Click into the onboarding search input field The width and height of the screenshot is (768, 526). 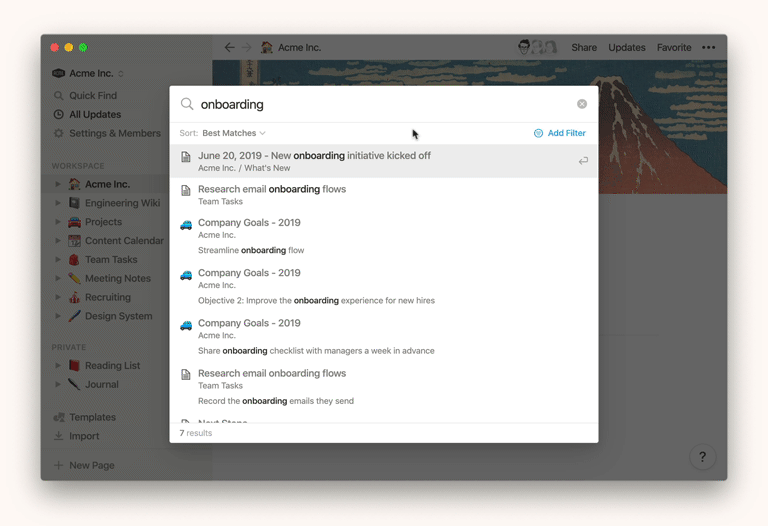coord(380,104)
